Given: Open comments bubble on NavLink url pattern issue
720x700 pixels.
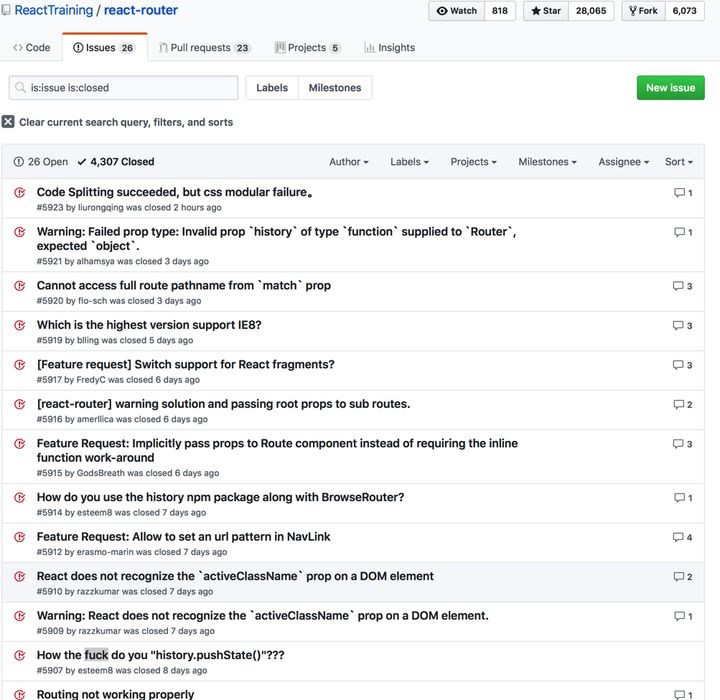Looking at the screenshot, I should 682,537.
